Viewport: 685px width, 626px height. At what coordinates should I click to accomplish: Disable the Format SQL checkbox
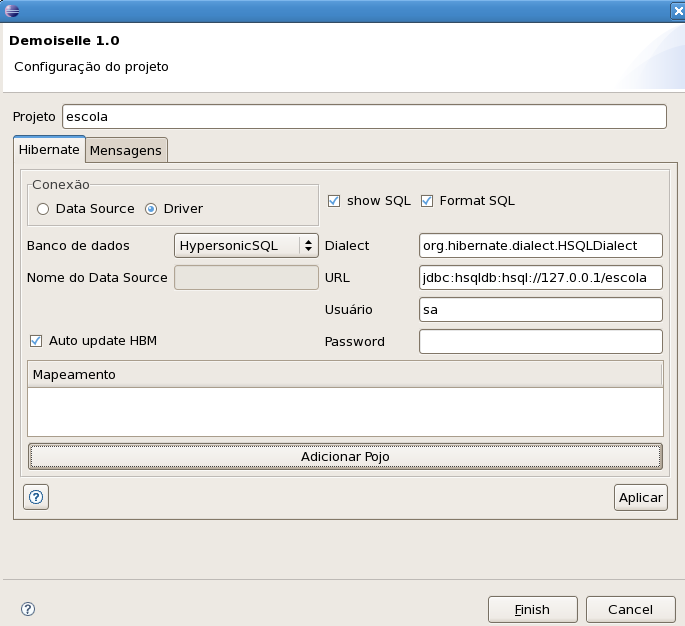pyautogui.click(x=427, y=201)
